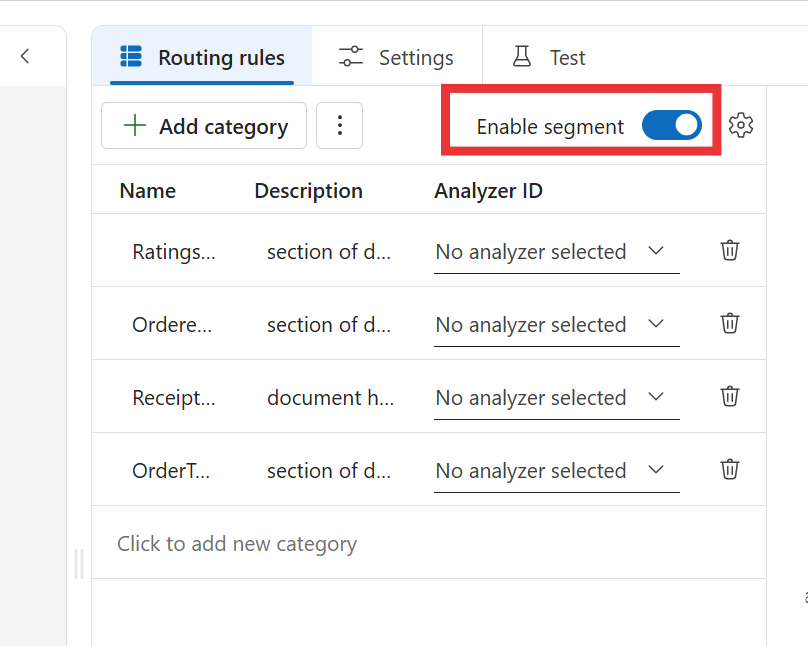
Task: Click the OrderT... row description cell
Action: click(x=329, y=471)
